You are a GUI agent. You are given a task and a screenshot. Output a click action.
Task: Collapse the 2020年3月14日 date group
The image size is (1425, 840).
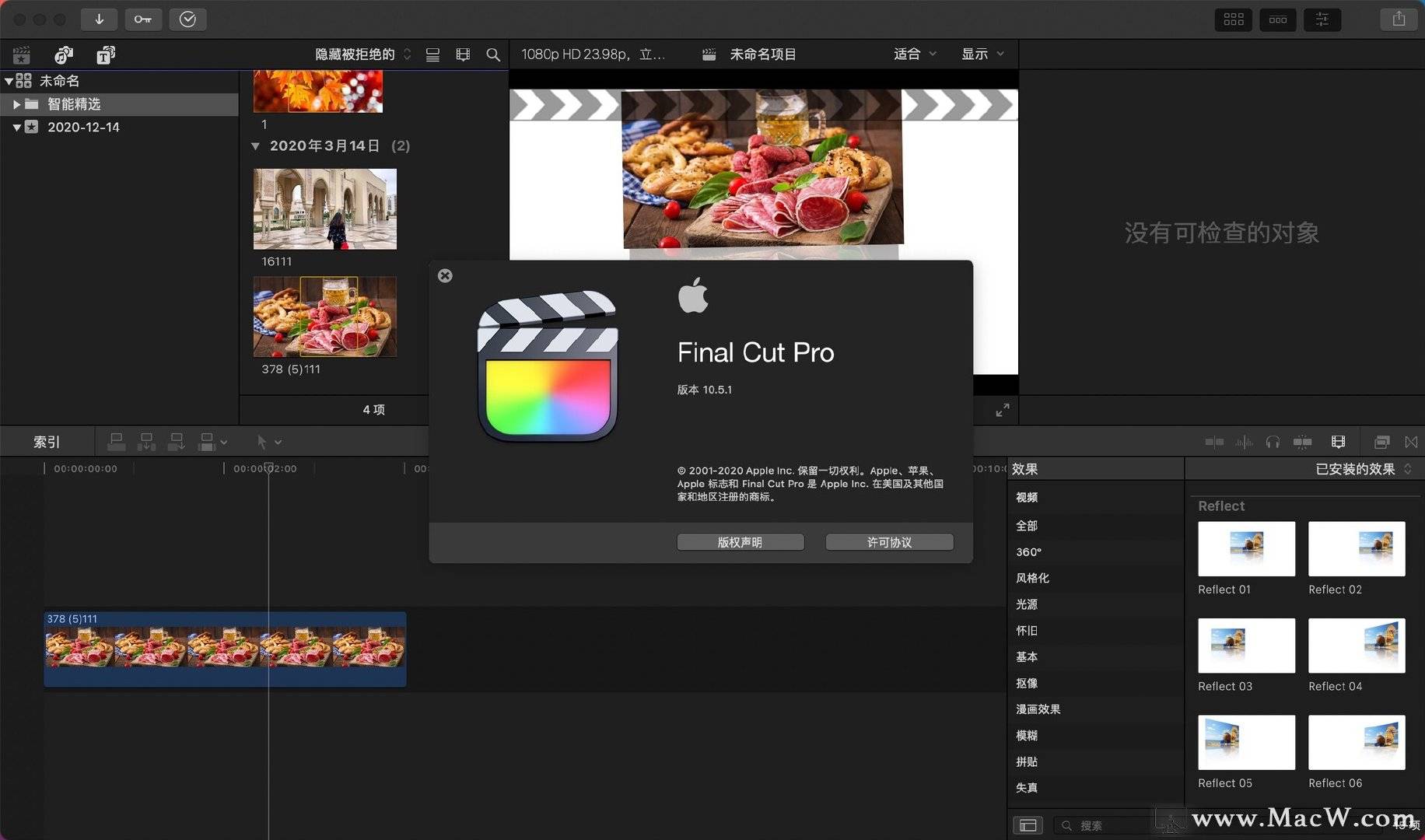pyautogui.click(x=256, y=145)
